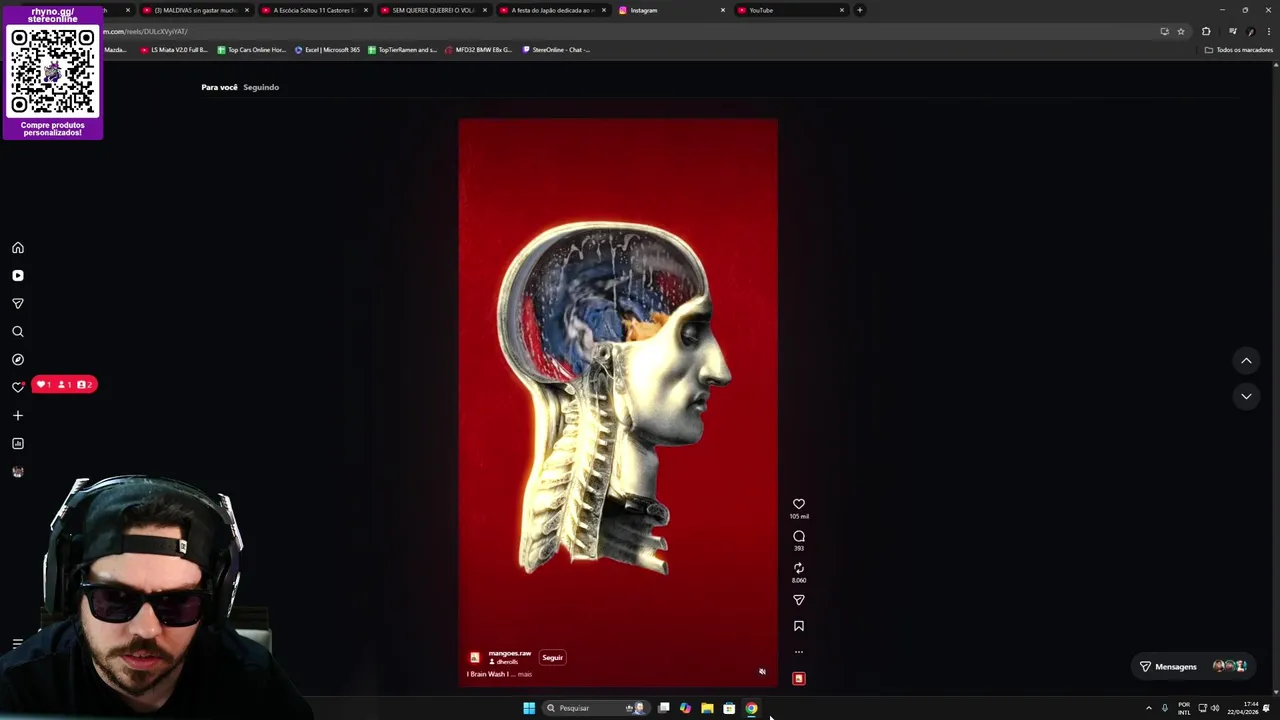Expand caption with mais link
Image resolution: width=1280 pixels, height=720 pixels.
tap(525, 675)
